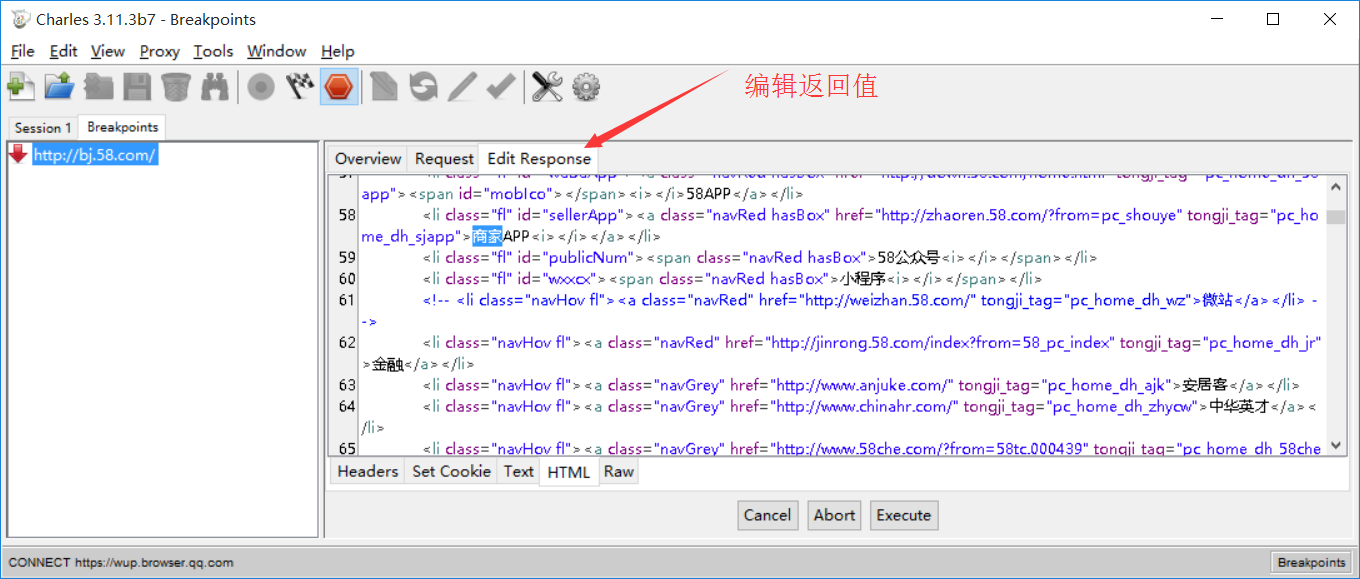Image resolution: width=1360 pixels, height=579 pixels.
Task: Open the View menu
Action: [x=108, y=51]
